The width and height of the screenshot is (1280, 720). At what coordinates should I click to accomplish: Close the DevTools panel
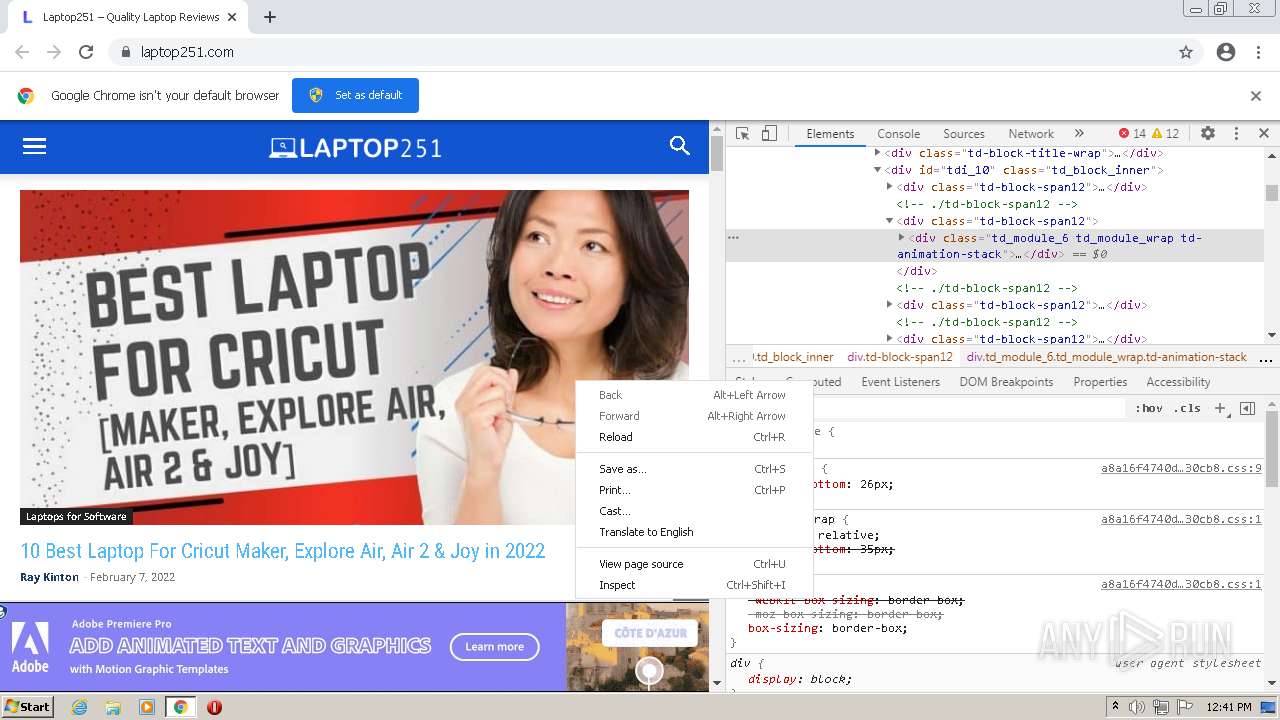coord(1263,133)
